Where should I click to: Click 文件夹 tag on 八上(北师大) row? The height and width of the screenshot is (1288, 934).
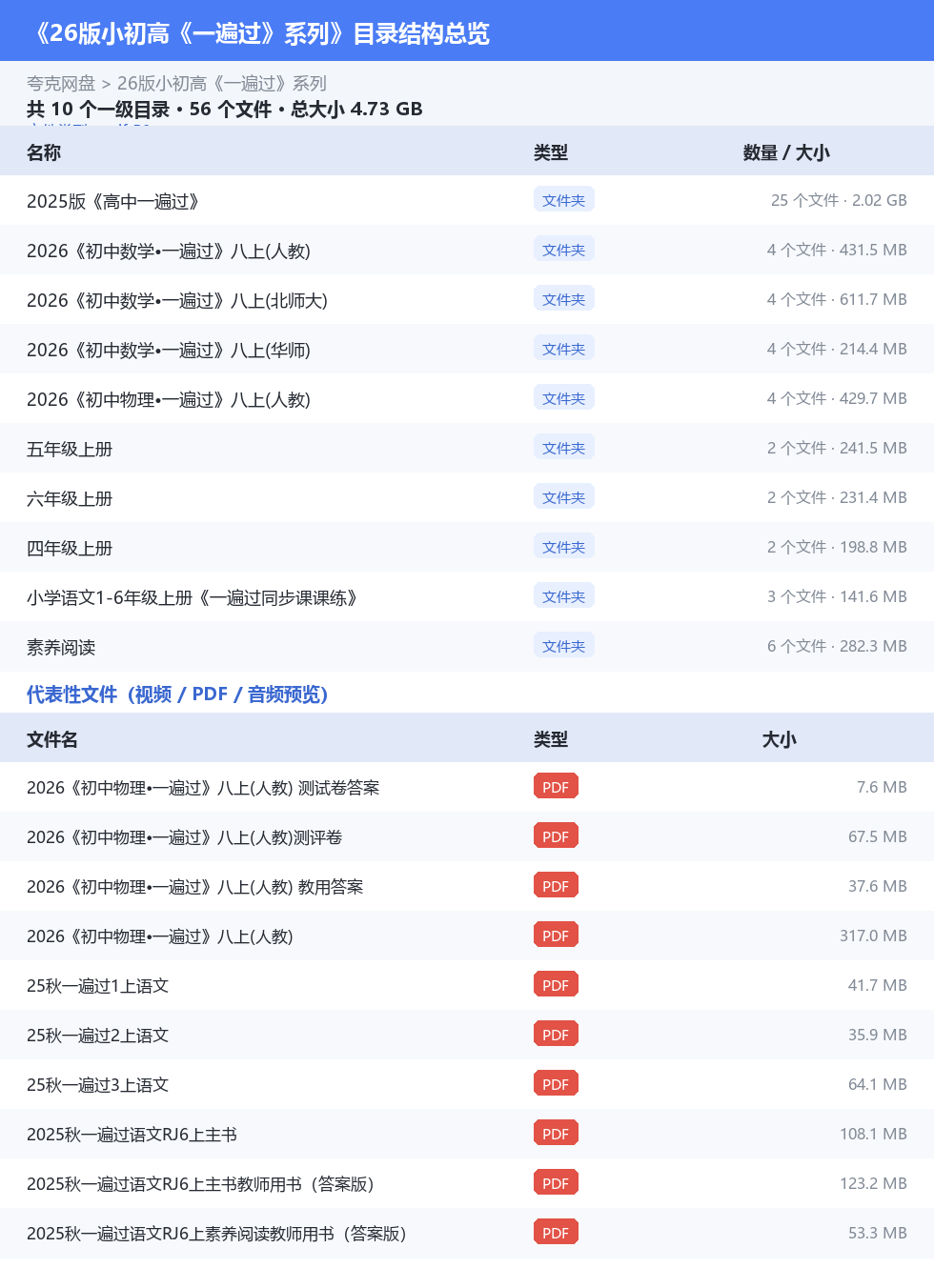point(564,298)
